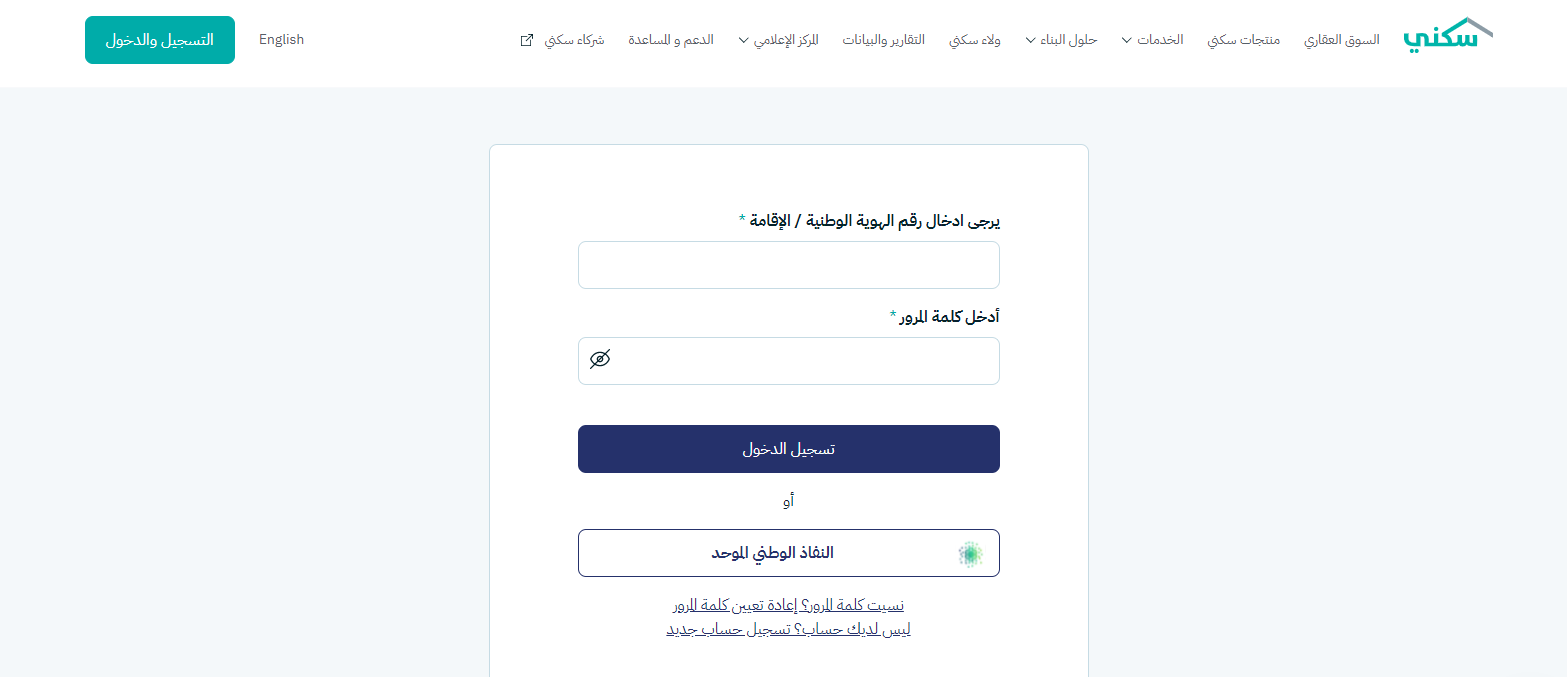Viewport: 1567px width, 677px height.
Task: Toggle password visibility eye icon
Action: [600, 360]
